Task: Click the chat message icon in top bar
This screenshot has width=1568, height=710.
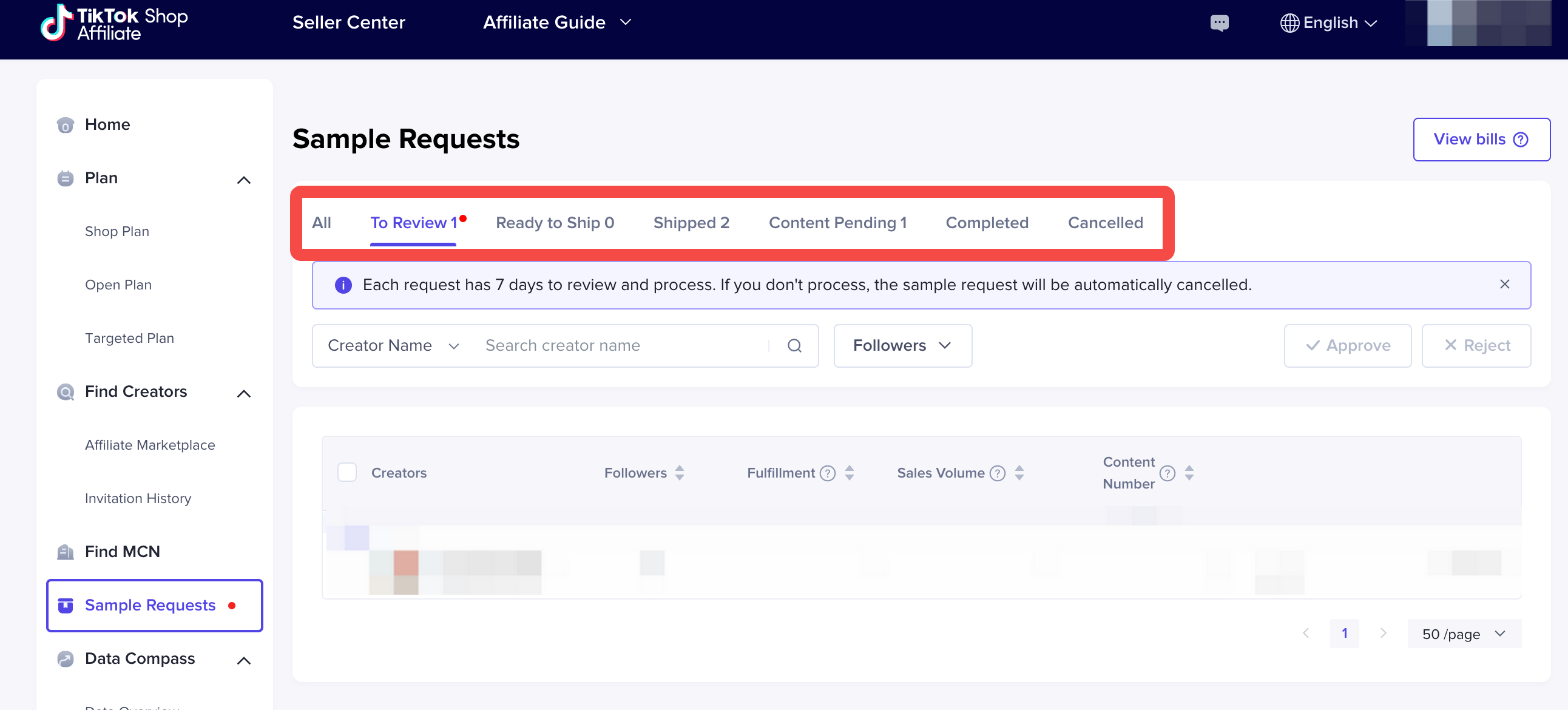Action: point(1219,22)
